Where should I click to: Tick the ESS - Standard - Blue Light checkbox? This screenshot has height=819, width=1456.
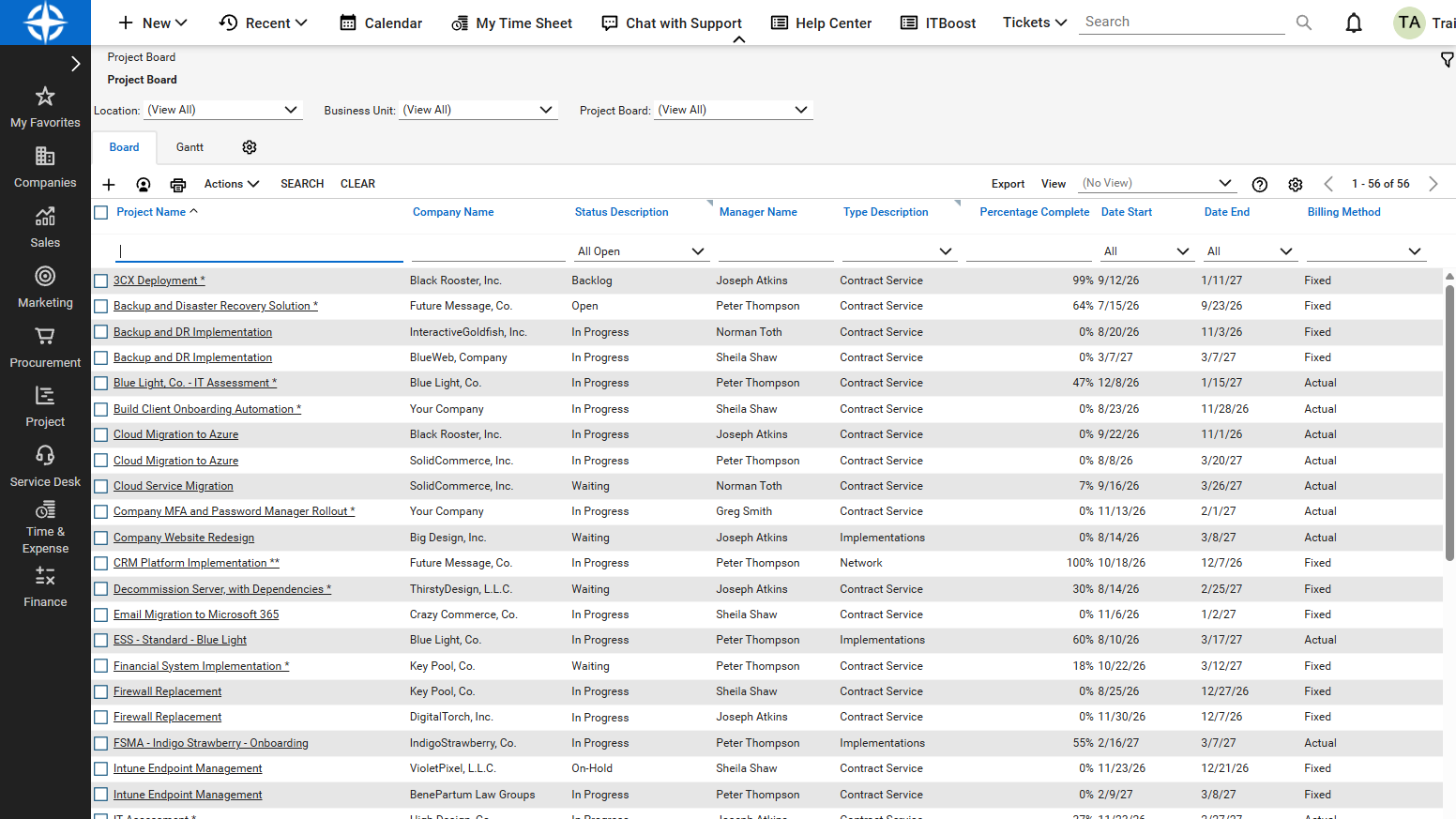(x=101, y=640)
